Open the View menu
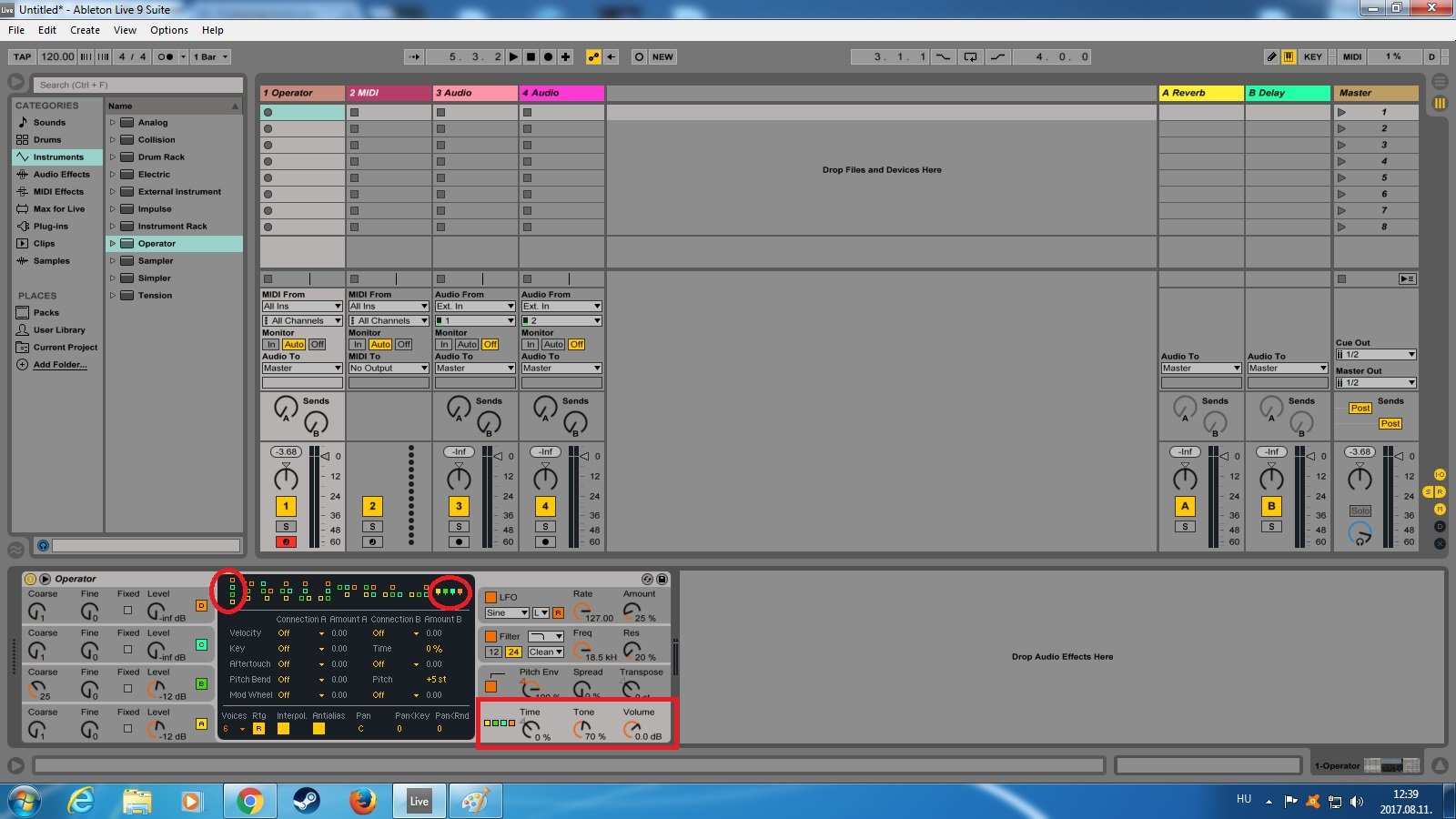1456x819 pixels. click(125, 30)
